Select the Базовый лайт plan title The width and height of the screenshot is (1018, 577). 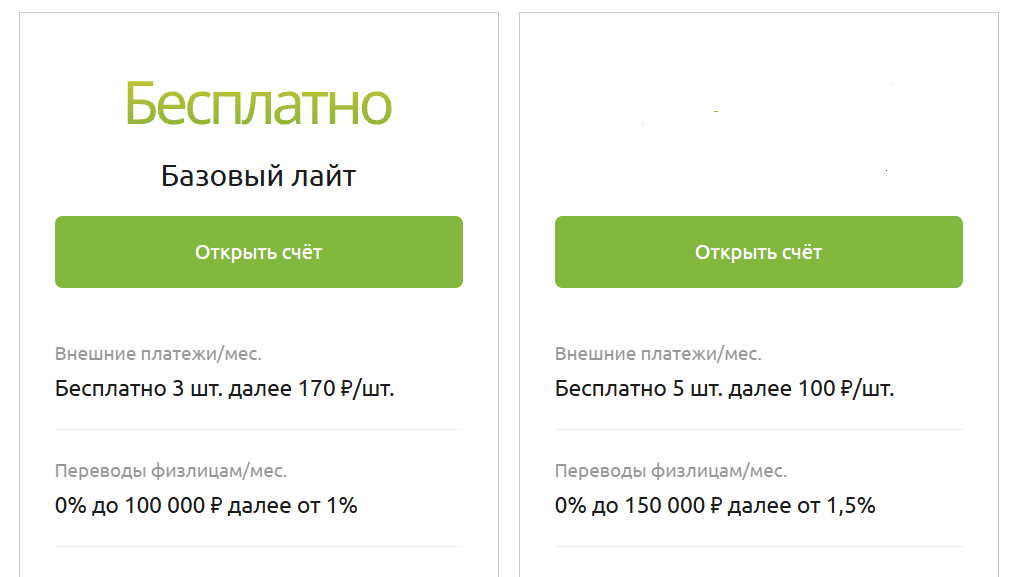point(258,176)
